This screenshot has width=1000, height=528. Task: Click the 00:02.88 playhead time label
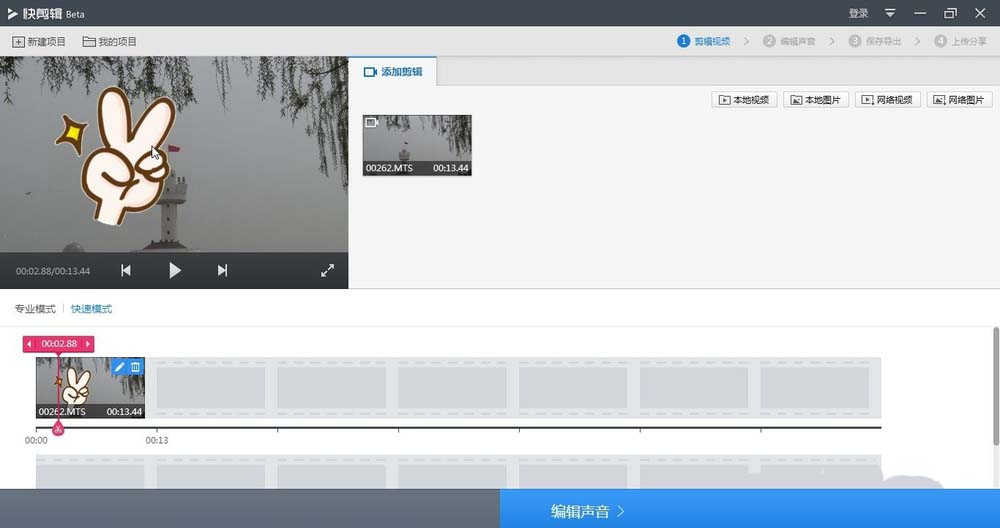click(x=59, y=344)
